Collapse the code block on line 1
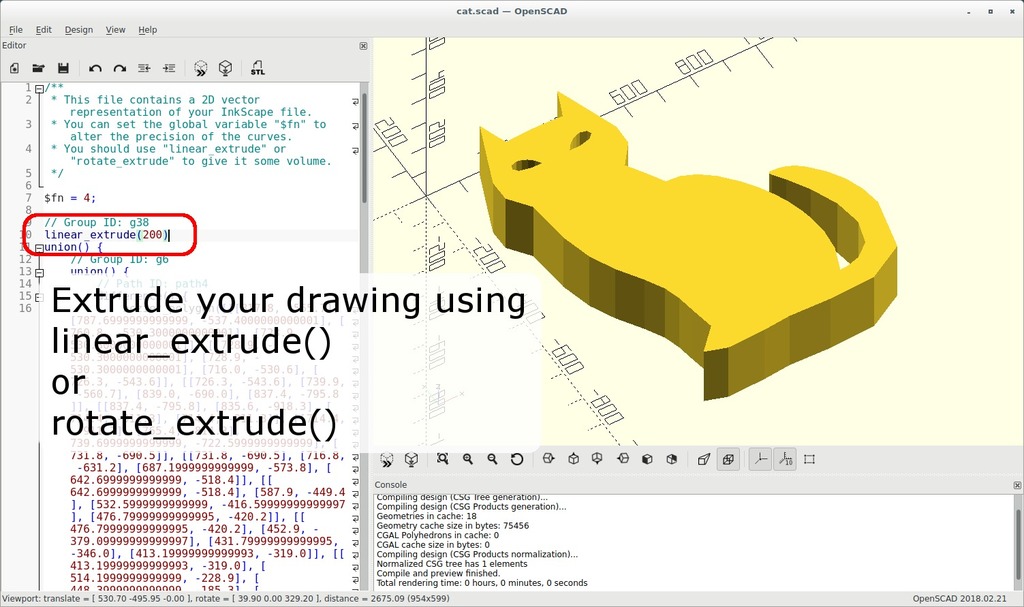Viewport: 1024px width, 607px height. pos(38,87)
